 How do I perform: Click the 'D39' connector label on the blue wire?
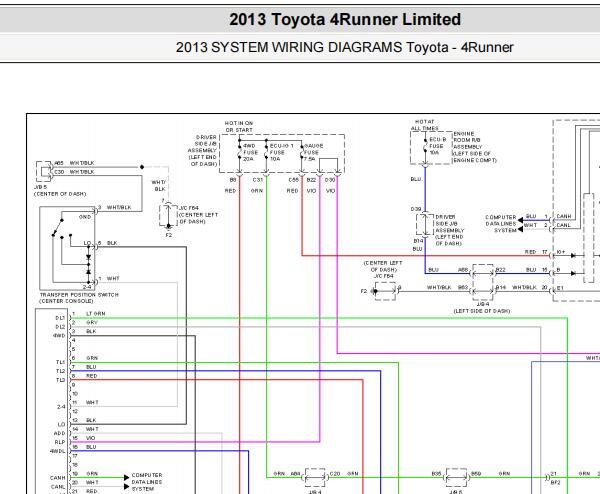tap(416, 209)
